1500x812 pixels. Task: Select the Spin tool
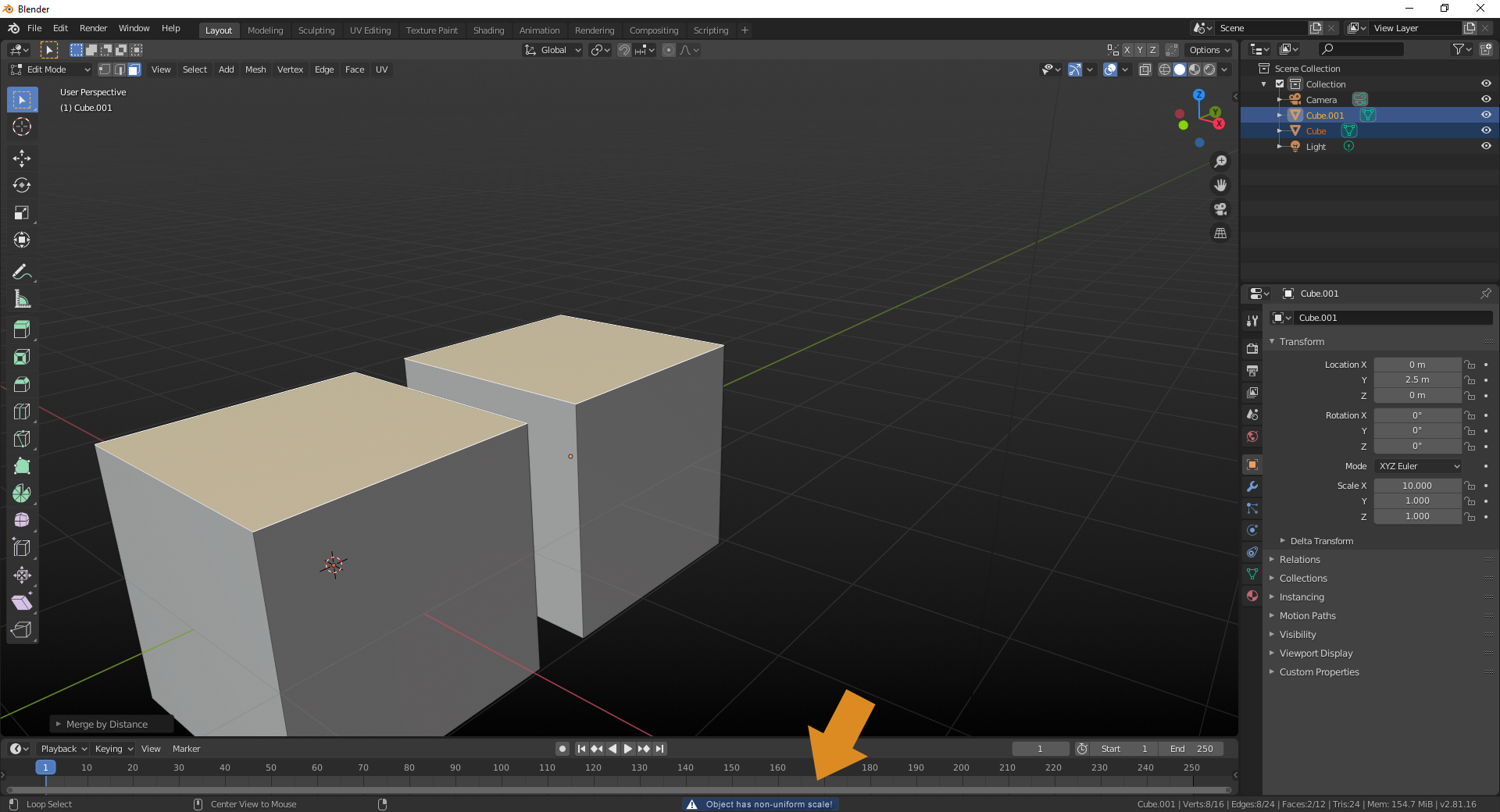pos(22,493)
